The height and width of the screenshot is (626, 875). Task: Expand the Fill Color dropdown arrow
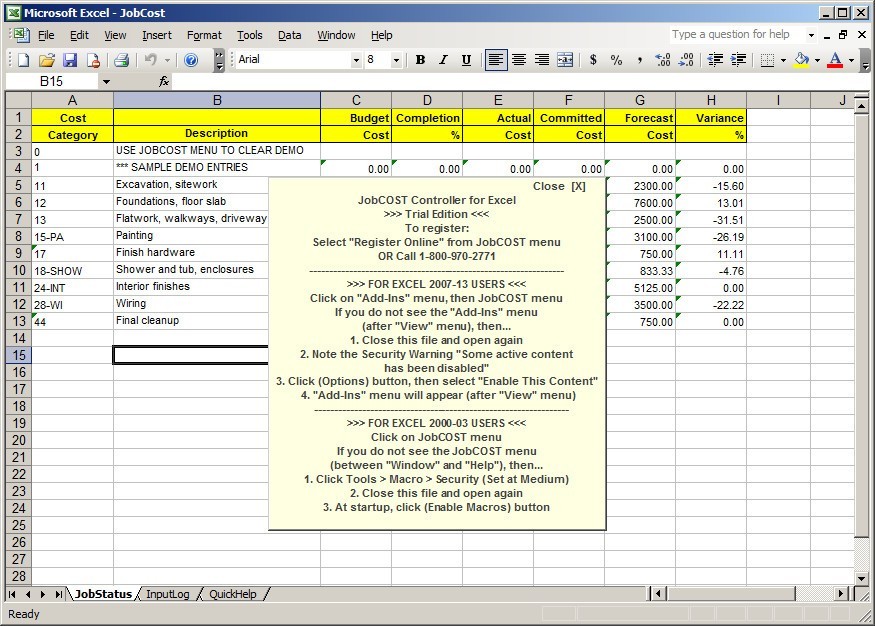[x=817, y=60]
